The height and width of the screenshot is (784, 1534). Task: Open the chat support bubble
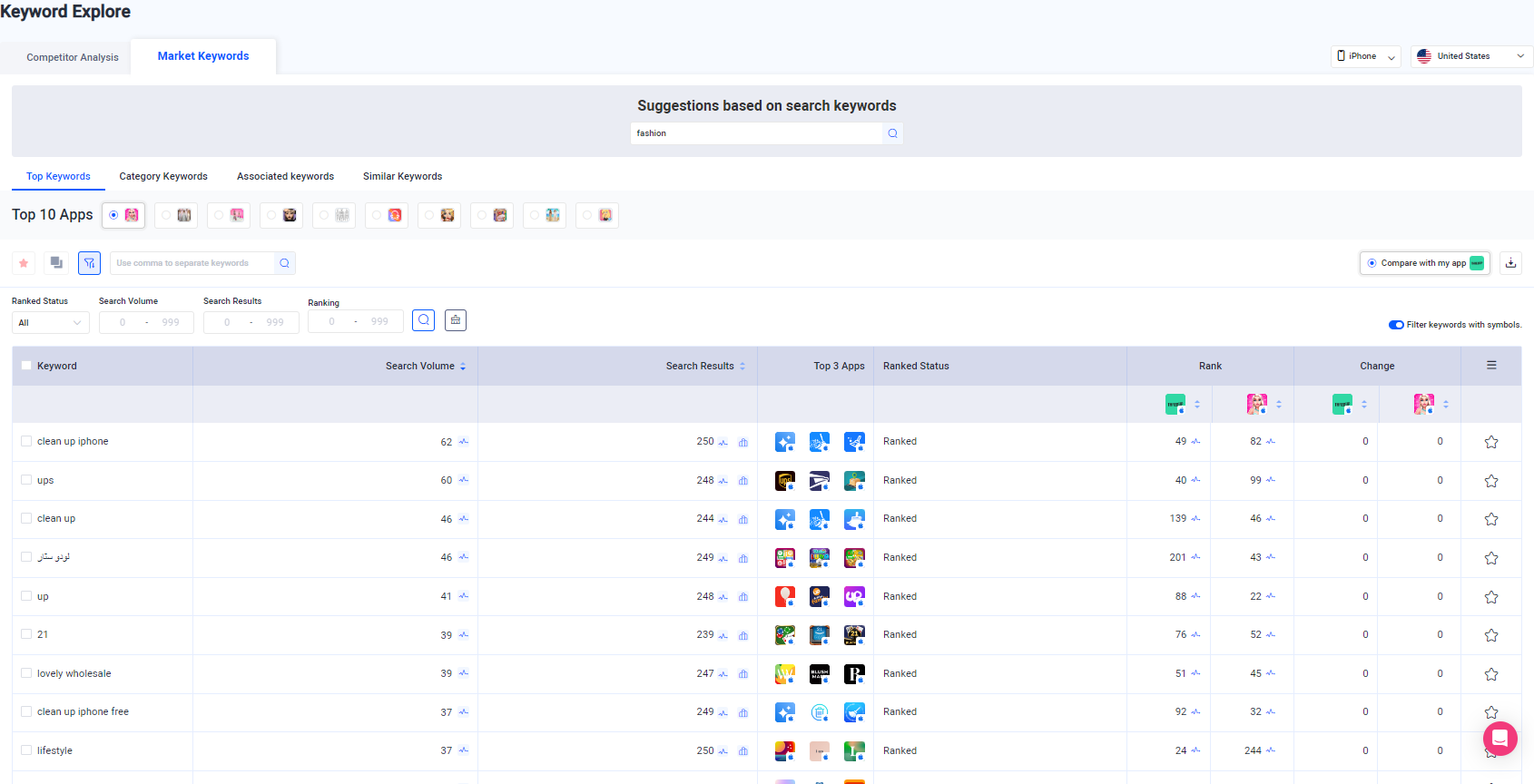[x=1500, y=739]
